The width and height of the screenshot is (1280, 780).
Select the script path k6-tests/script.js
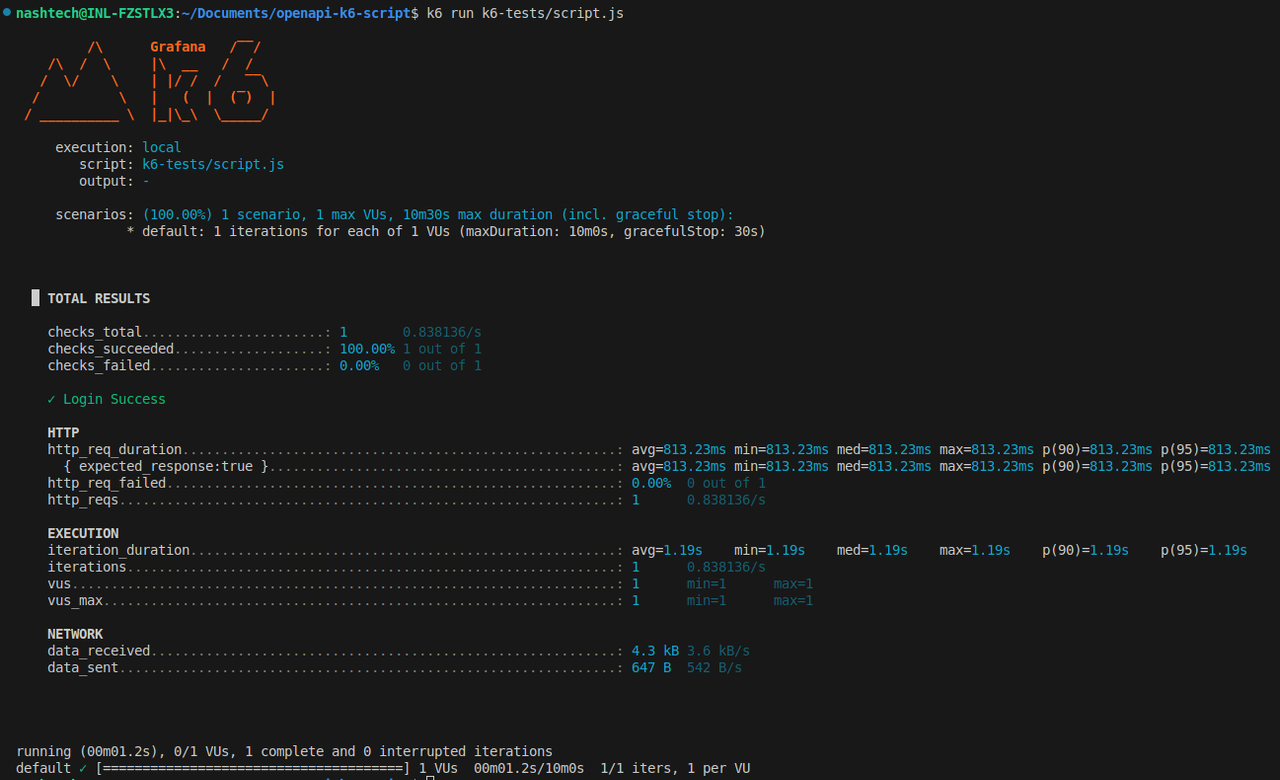[213, 163]
